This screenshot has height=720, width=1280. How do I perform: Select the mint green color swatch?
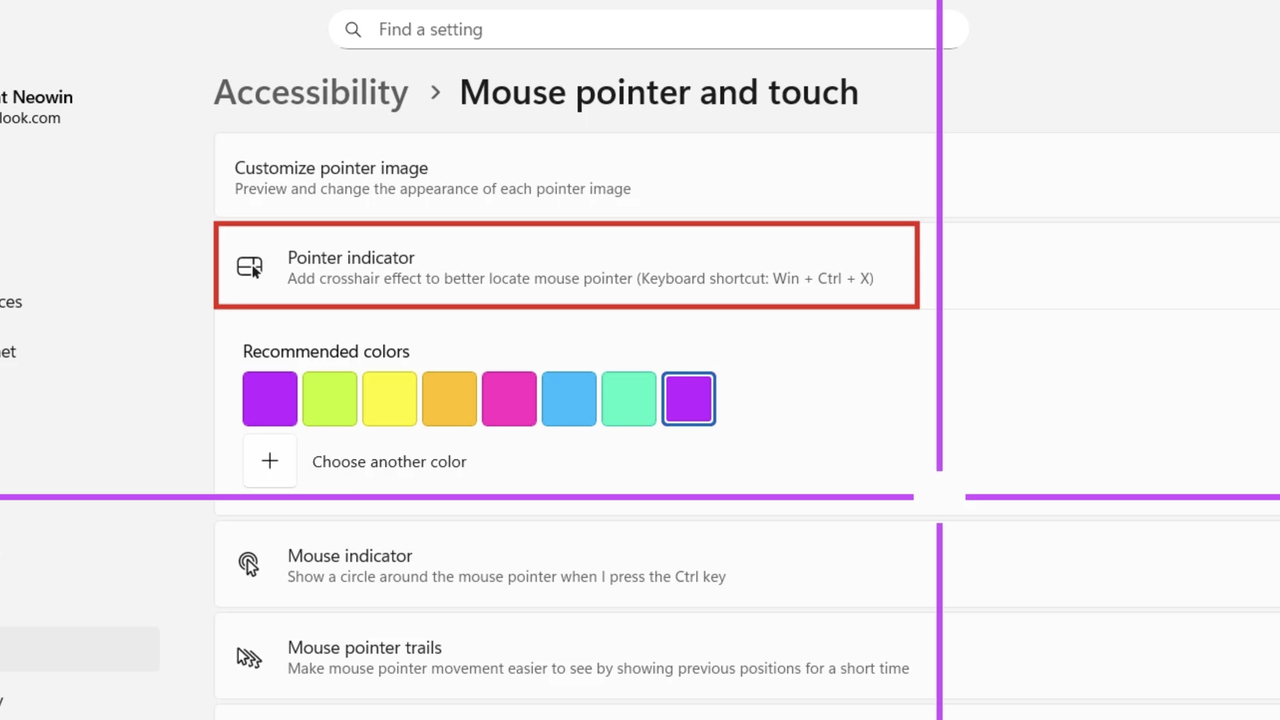click(629, 399)
